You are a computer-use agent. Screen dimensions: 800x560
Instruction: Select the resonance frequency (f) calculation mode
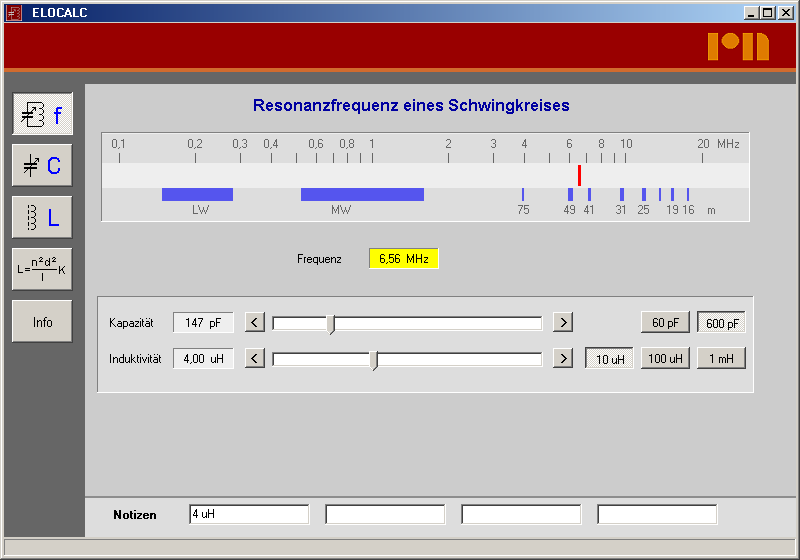[42, 115]
